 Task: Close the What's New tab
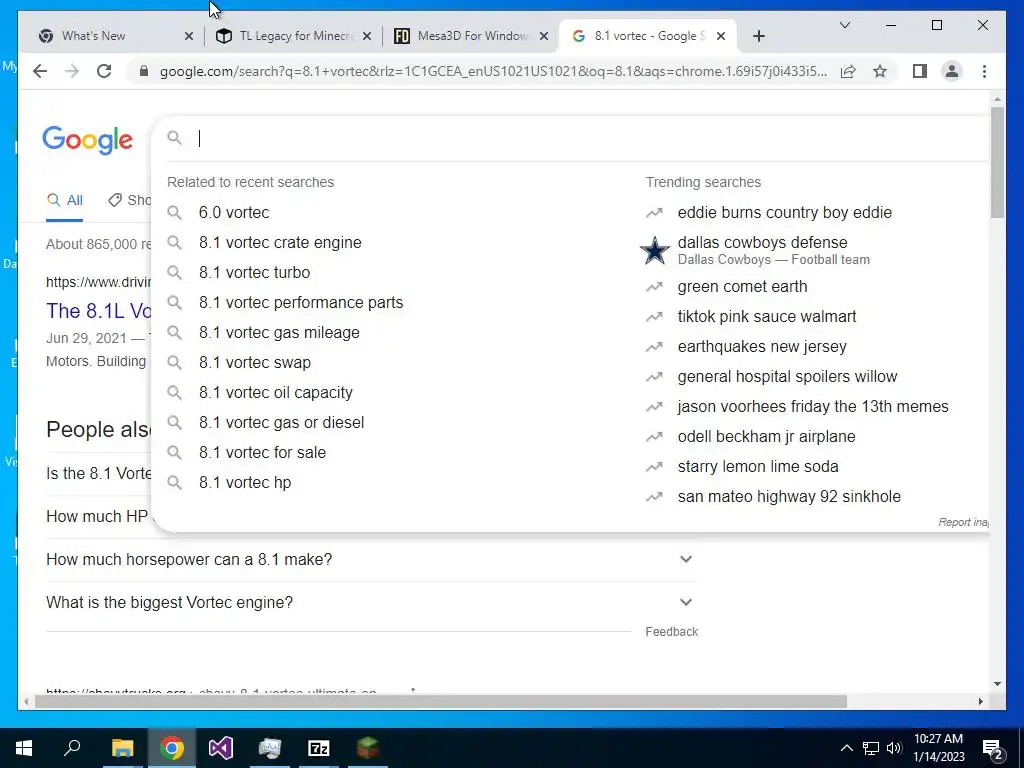coord(189,36)
